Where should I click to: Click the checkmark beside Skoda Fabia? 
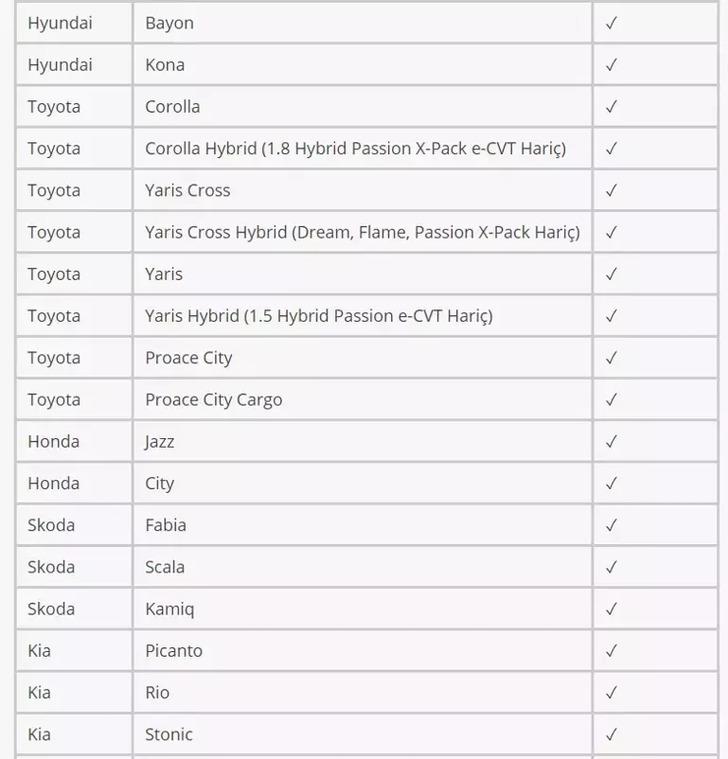click(x=611, y=525)
